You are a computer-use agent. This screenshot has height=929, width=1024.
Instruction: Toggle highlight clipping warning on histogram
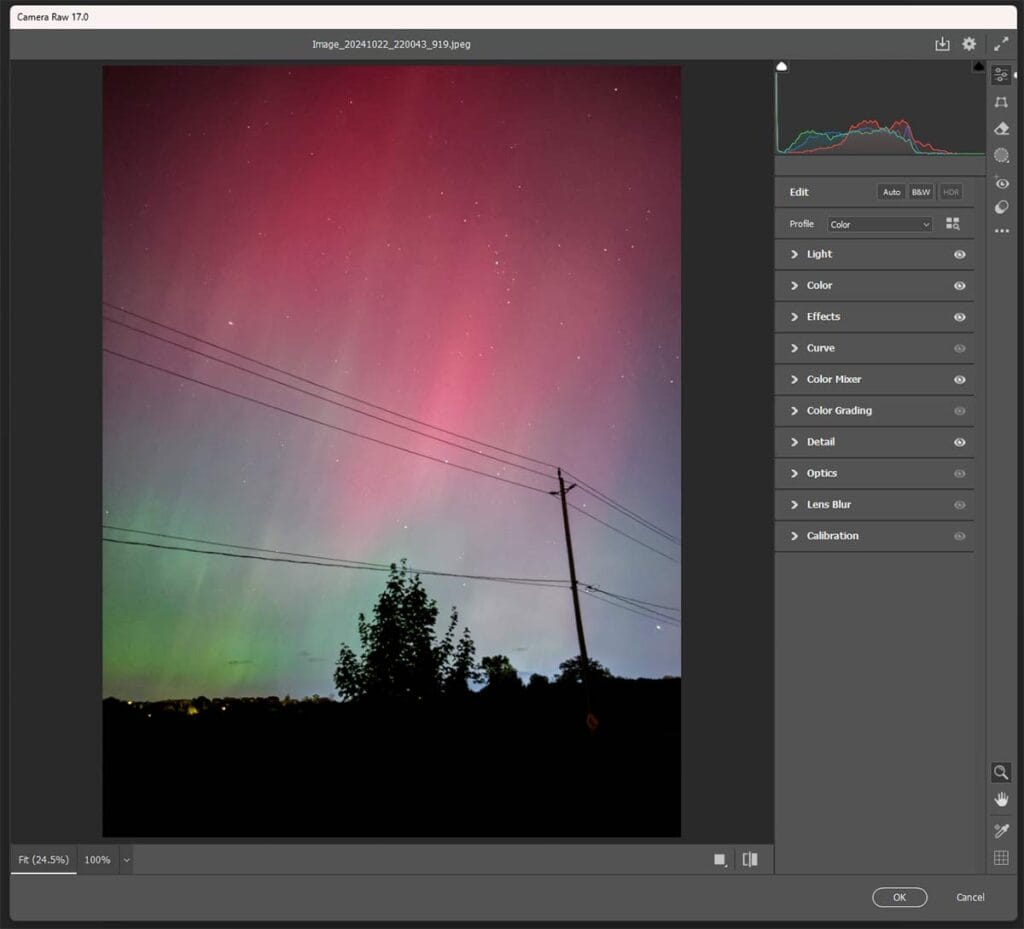click(977, 66)
